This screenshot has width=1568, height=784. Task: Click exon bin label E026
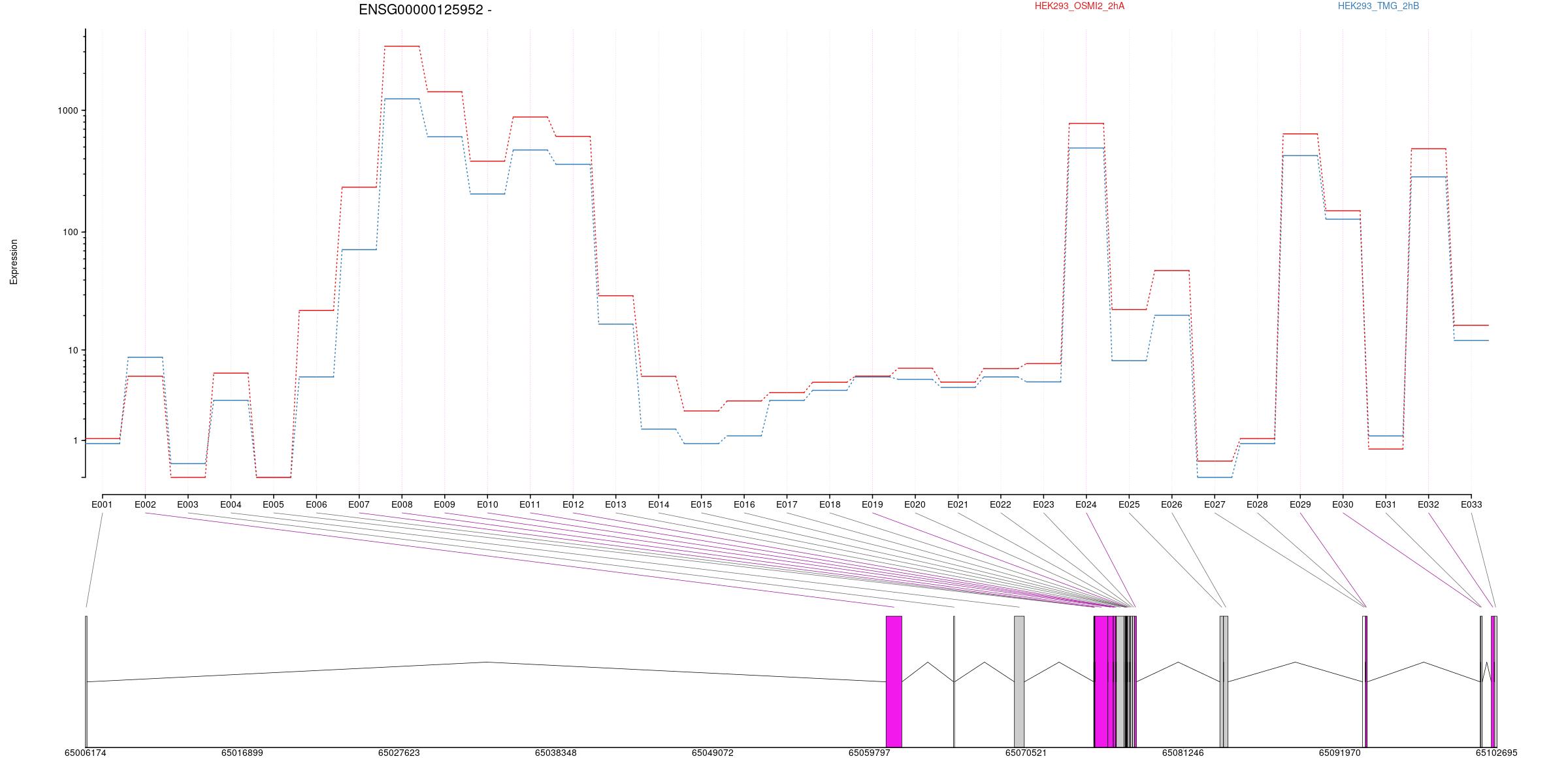1171,504
